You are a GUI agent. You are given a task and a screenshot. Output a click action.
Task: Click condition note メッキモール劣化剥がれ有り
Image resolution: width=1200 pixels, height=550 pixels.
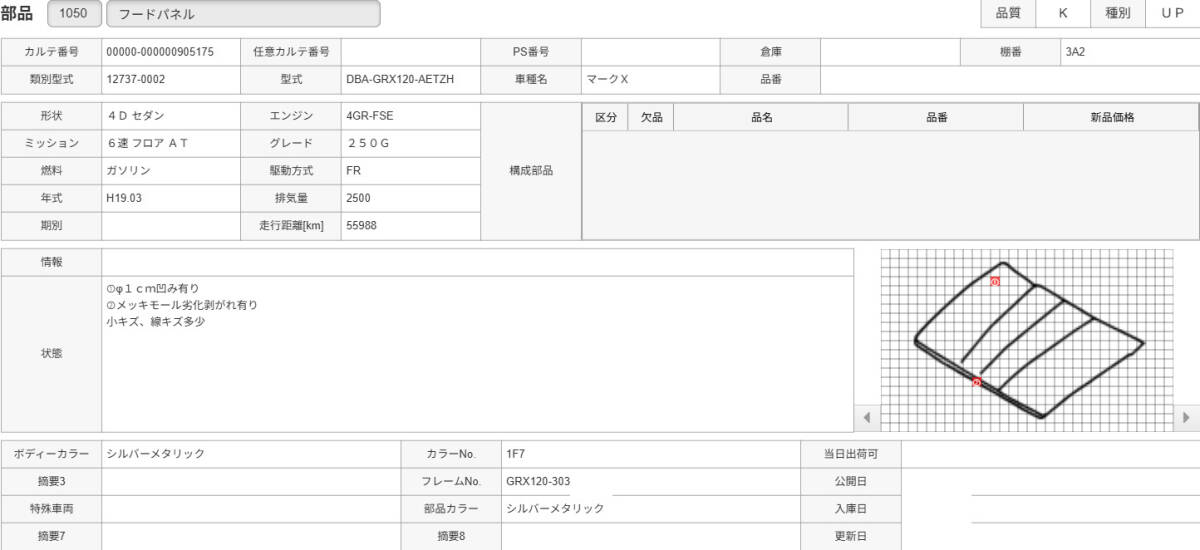click(181, 305)
